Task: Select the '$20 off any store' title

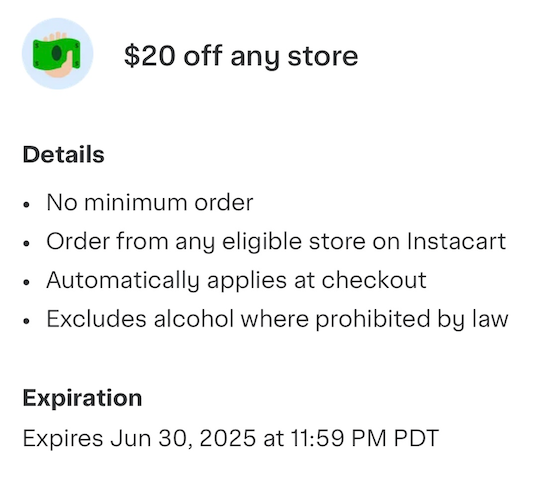Action: (241, 57)
